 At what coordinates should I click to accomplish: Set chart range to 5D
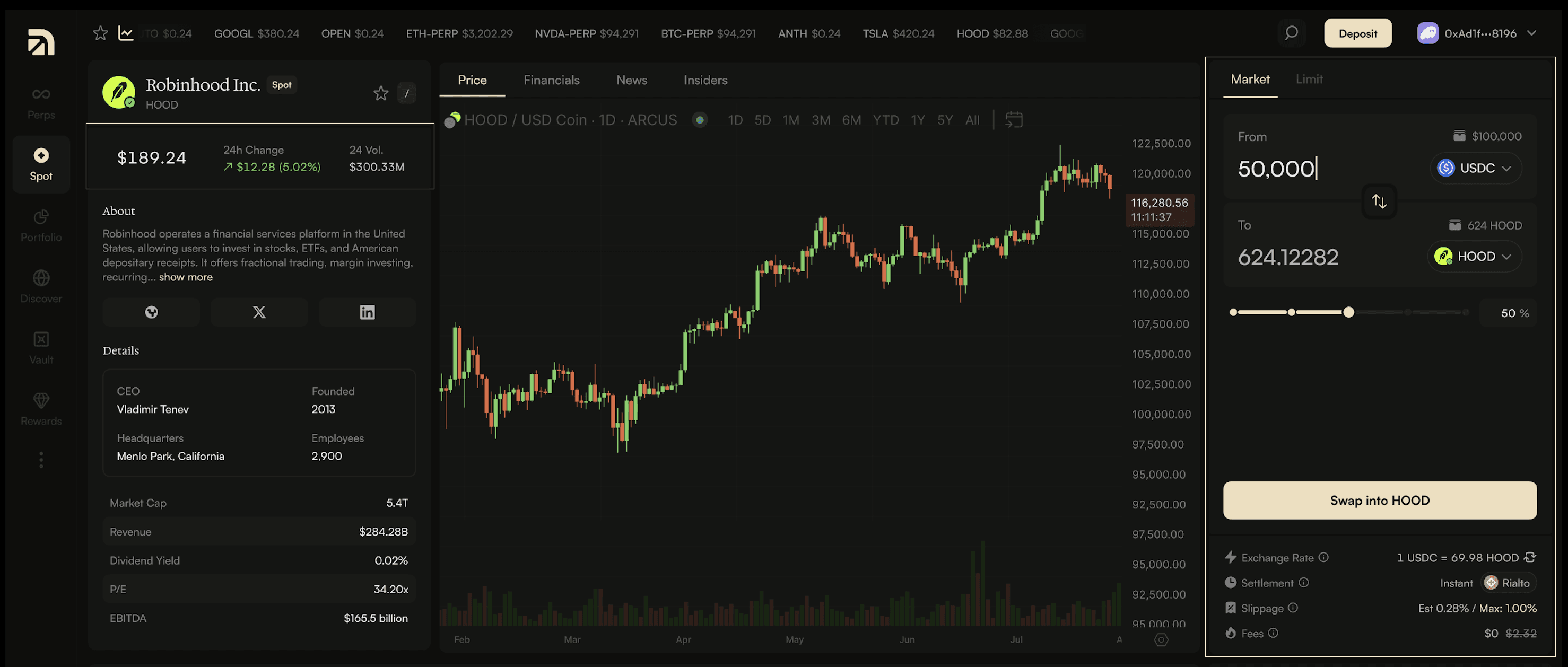pyautogui.click(x=762, y=120)
